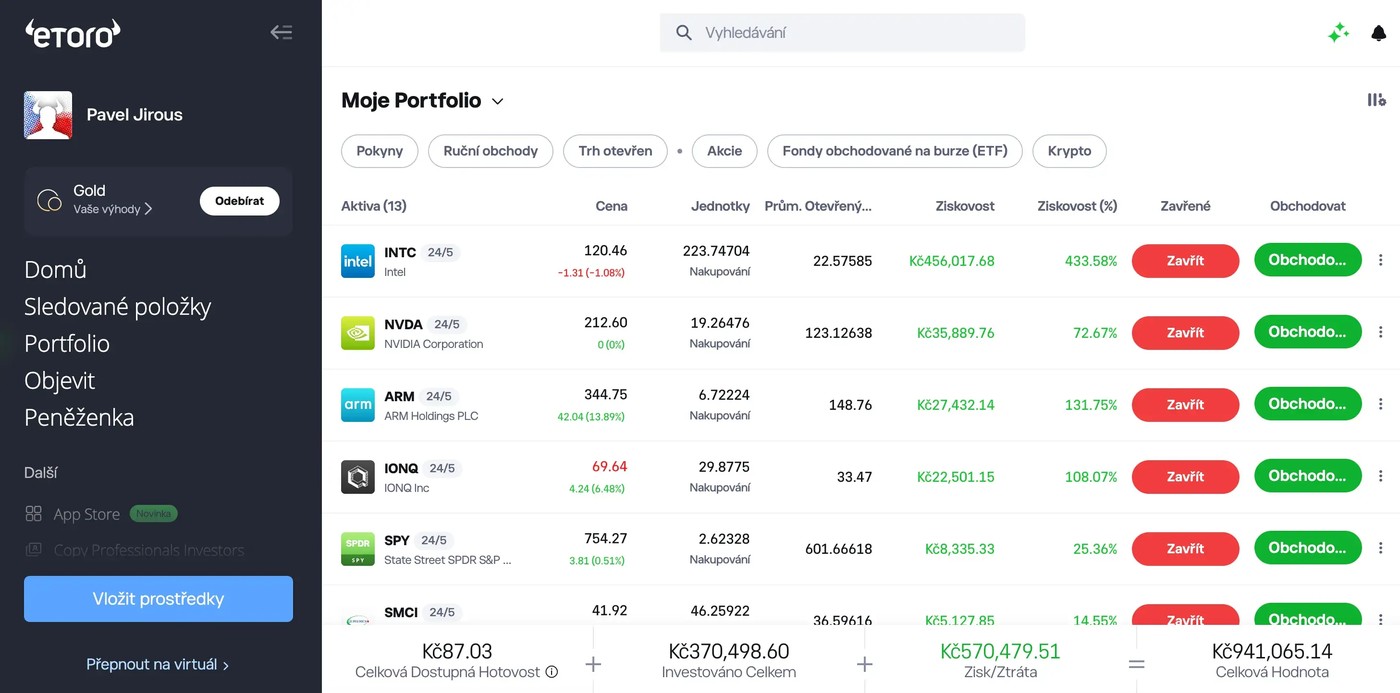This screenshot has height=693, width=1400.
Task: Open column settings icon next to Moje Portfolio
Action: click(x=1376, y=100)
